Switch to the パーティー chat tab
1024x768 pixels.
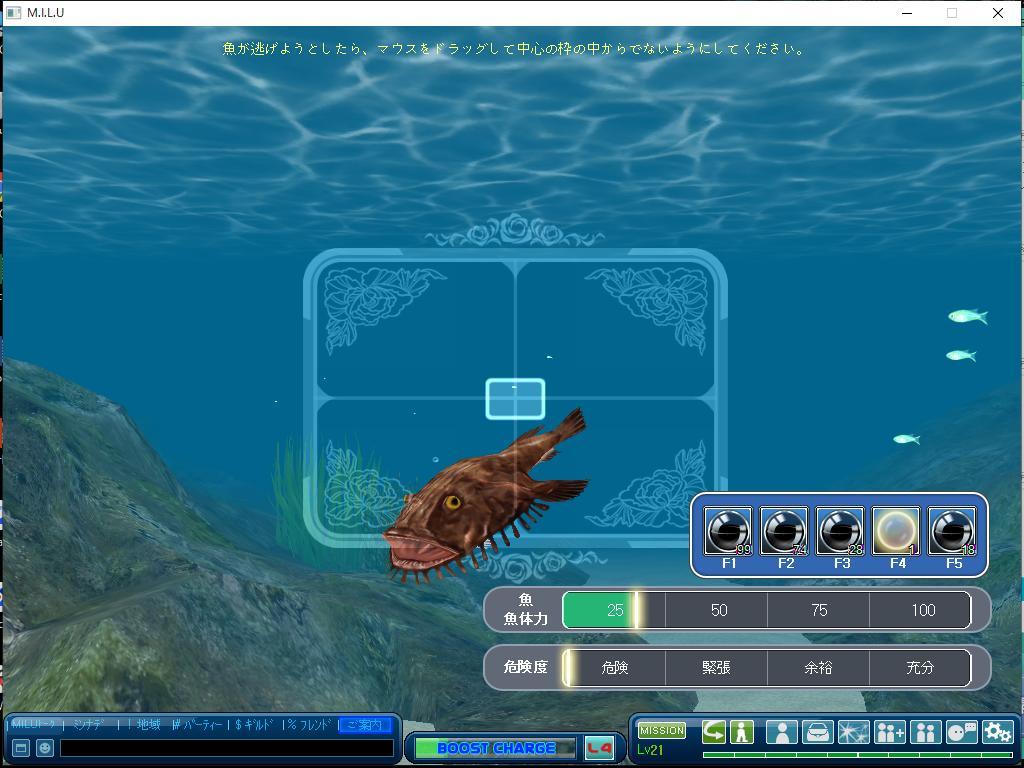pyautogui.click(x=198, y=725)
